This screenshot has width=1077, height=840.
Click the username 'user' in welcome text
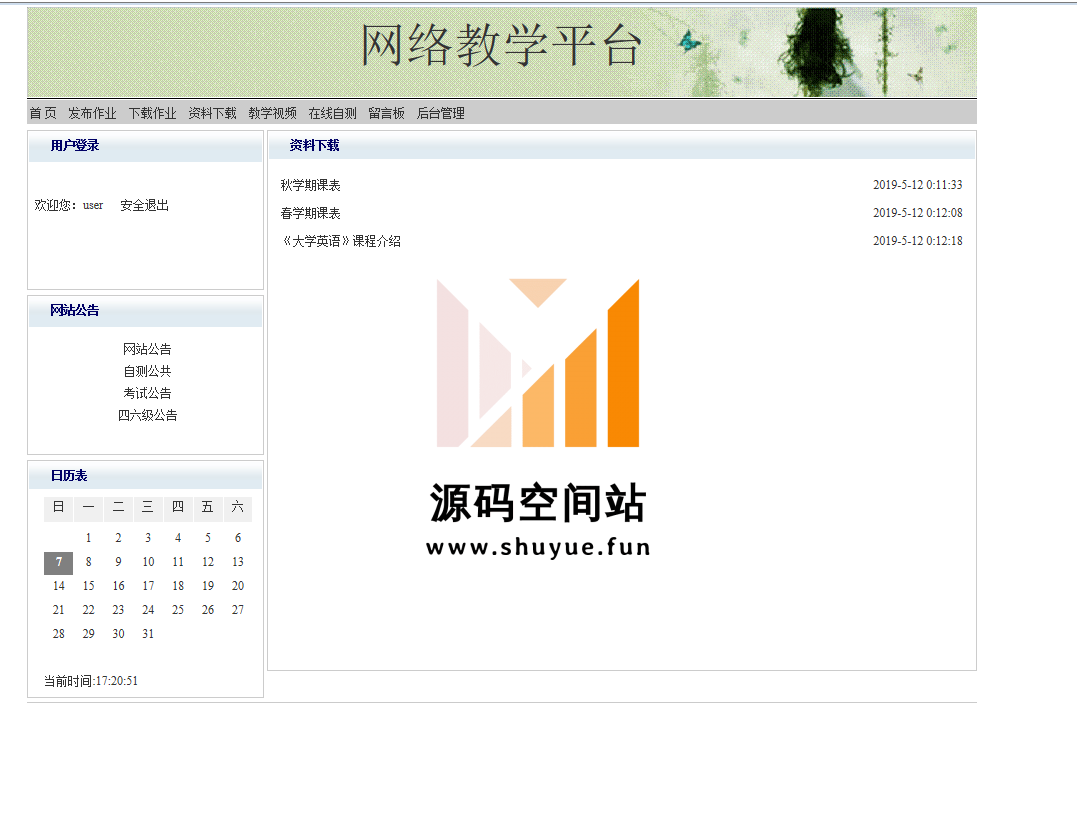pyautogui.click(x=93, y=205)
